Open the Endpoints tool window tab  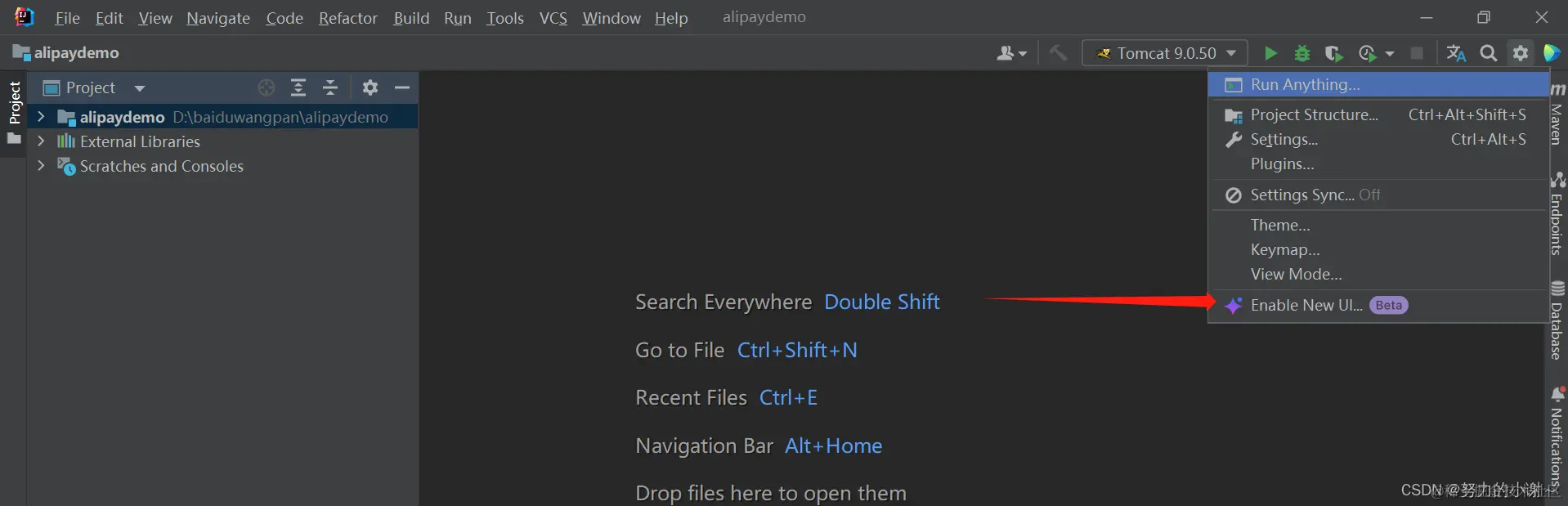tap(1557, 214)
